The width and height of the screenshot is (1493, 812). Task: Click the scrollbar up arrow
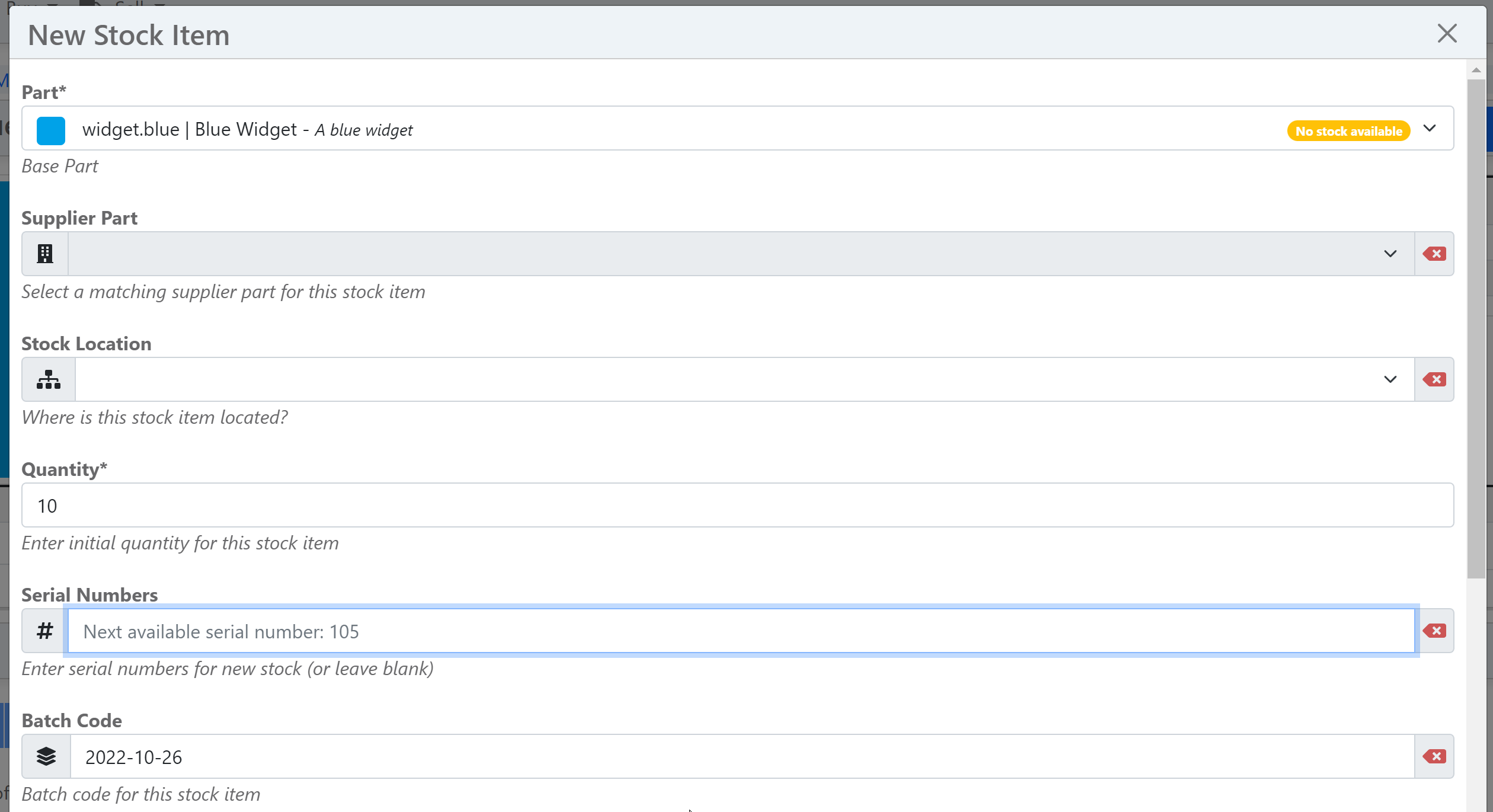pyautogui.click(x=1476, y=70)
